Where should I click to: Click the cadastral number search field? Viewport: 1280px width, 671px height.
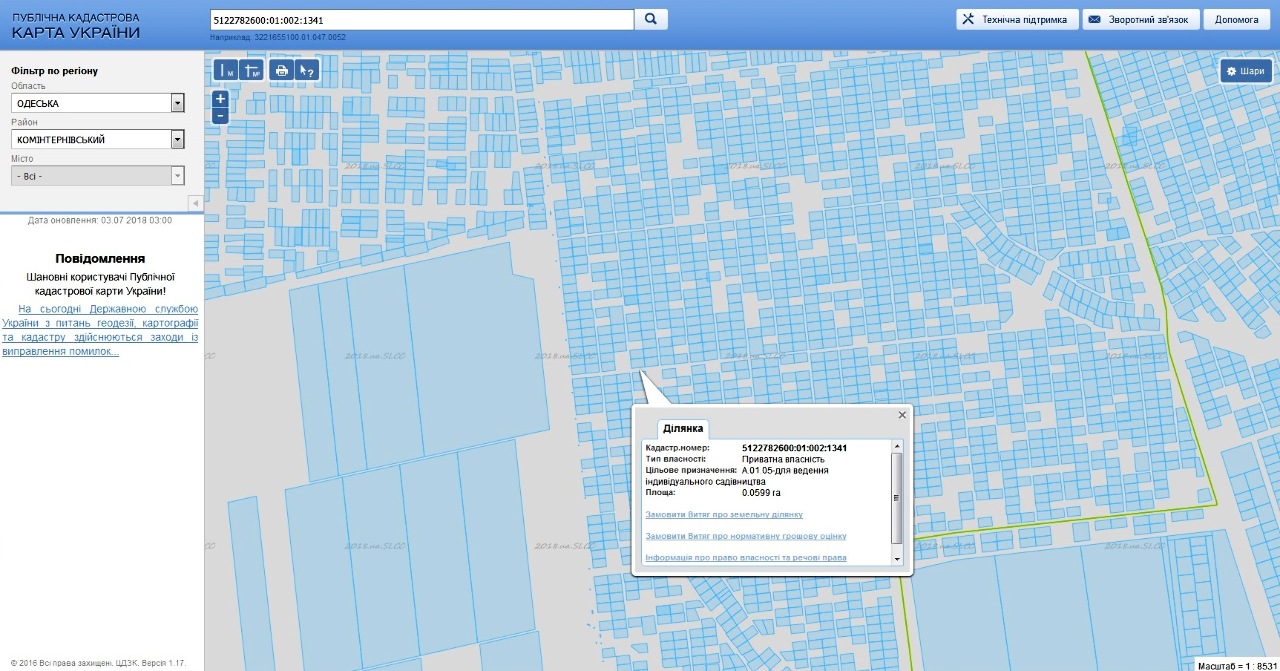tap(421, 20)
